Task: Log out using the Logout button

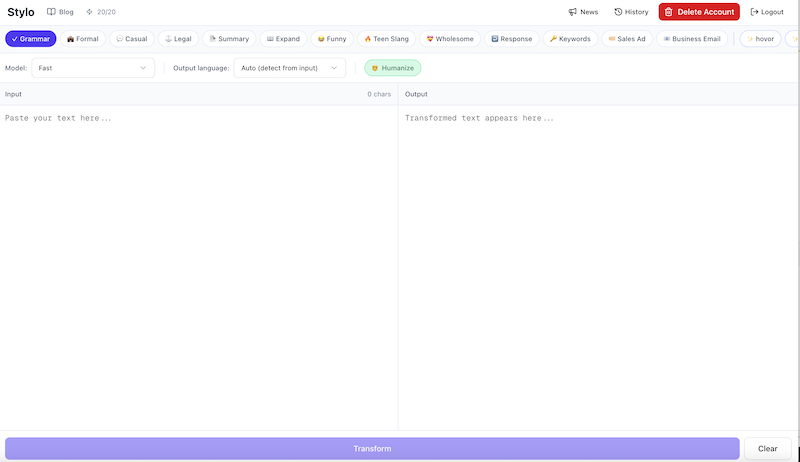Action: pos(767,12)
